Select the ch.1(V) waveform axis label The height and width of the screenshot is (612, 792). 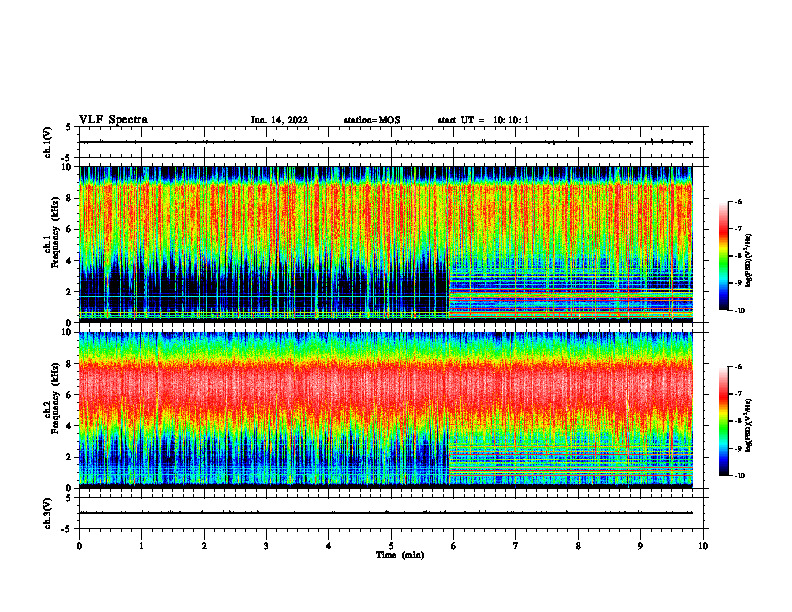click(x=48, y=142)
